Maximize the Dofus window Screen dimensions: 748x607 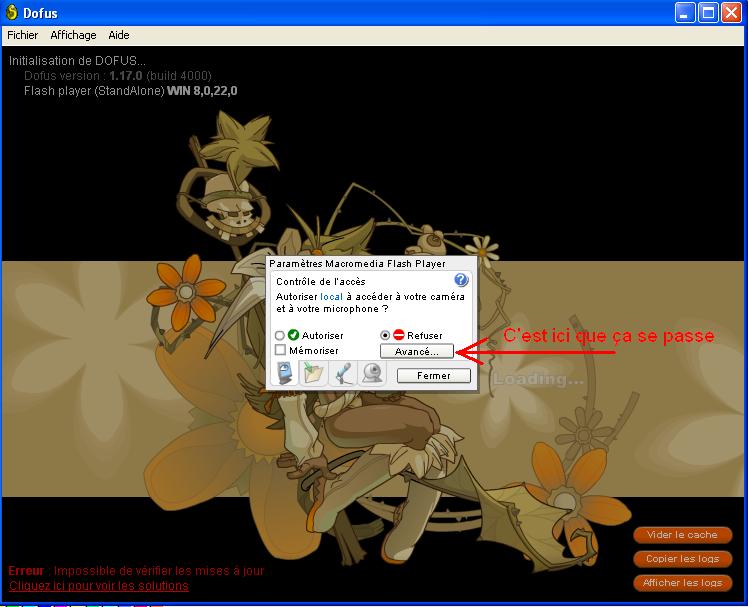pyautogui.click(x=708, y=12)
